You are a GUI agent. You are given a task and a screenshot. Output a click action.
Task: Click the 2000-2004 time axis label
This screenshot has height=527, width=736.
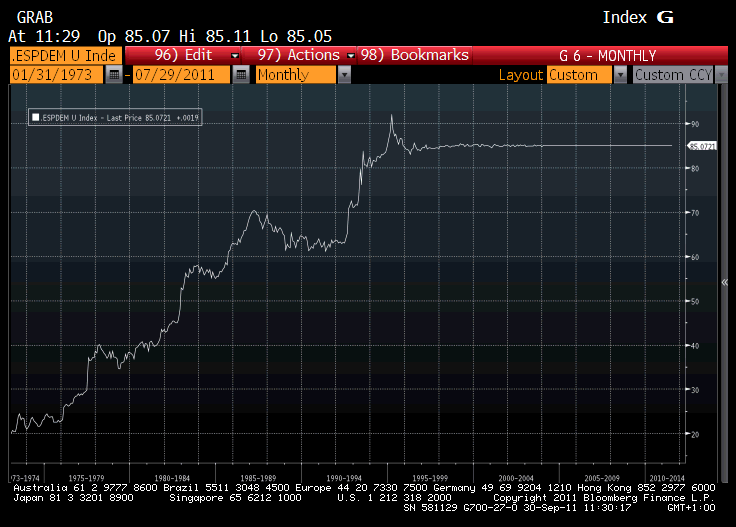coord(516,478)
